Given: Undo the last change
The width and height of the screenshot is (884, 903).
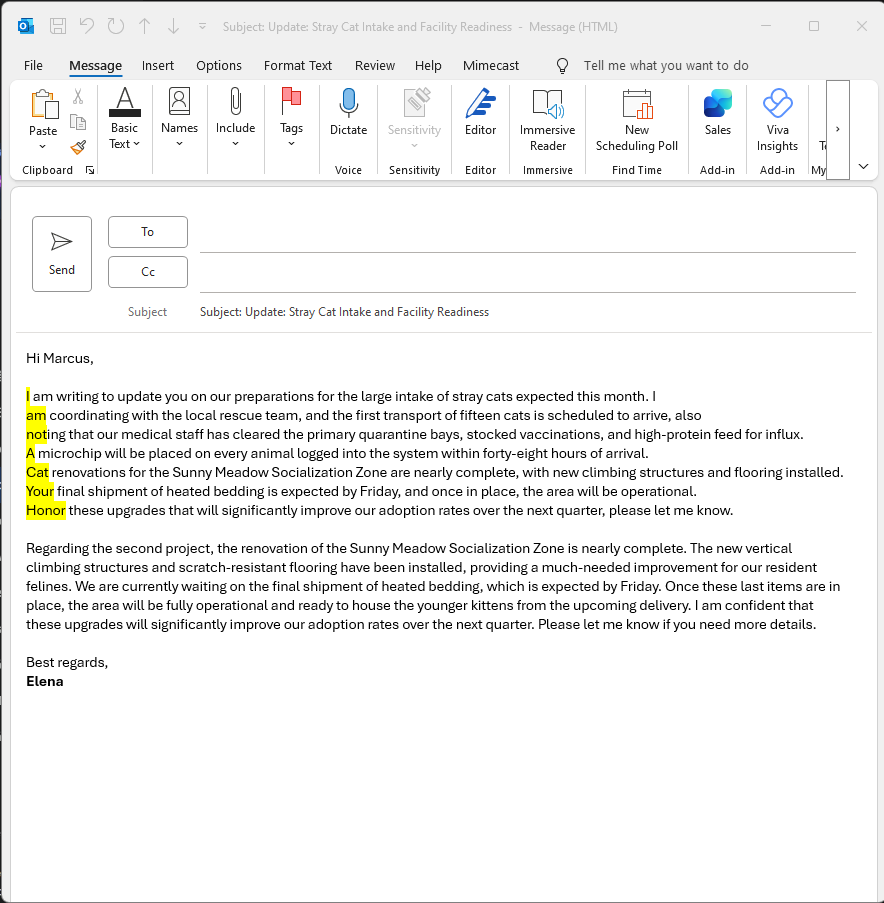Looking at the screenshot, I should tap(89, 26).
